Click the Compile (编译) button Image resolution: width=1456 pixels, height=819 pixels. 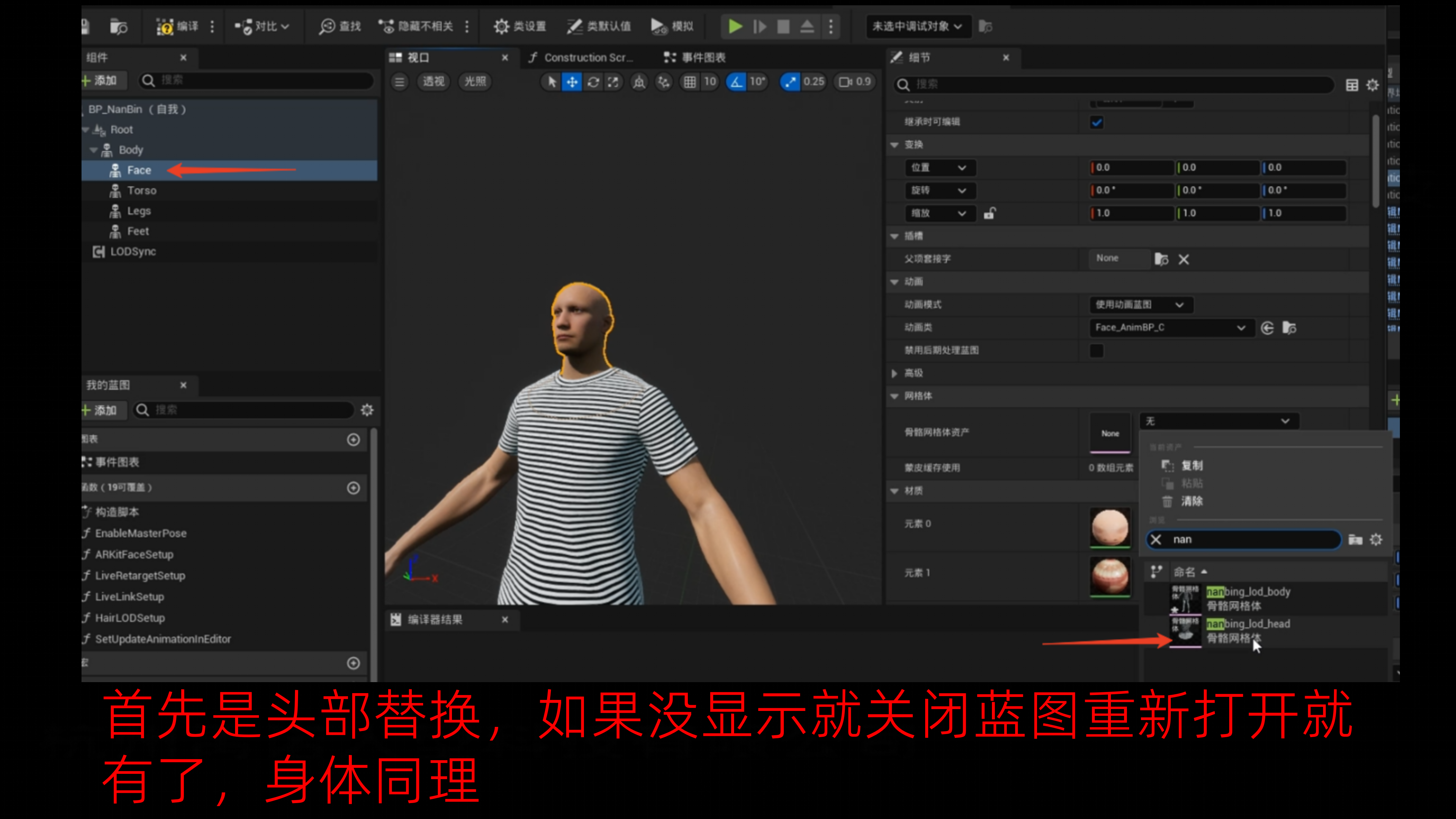click(177, 26)
